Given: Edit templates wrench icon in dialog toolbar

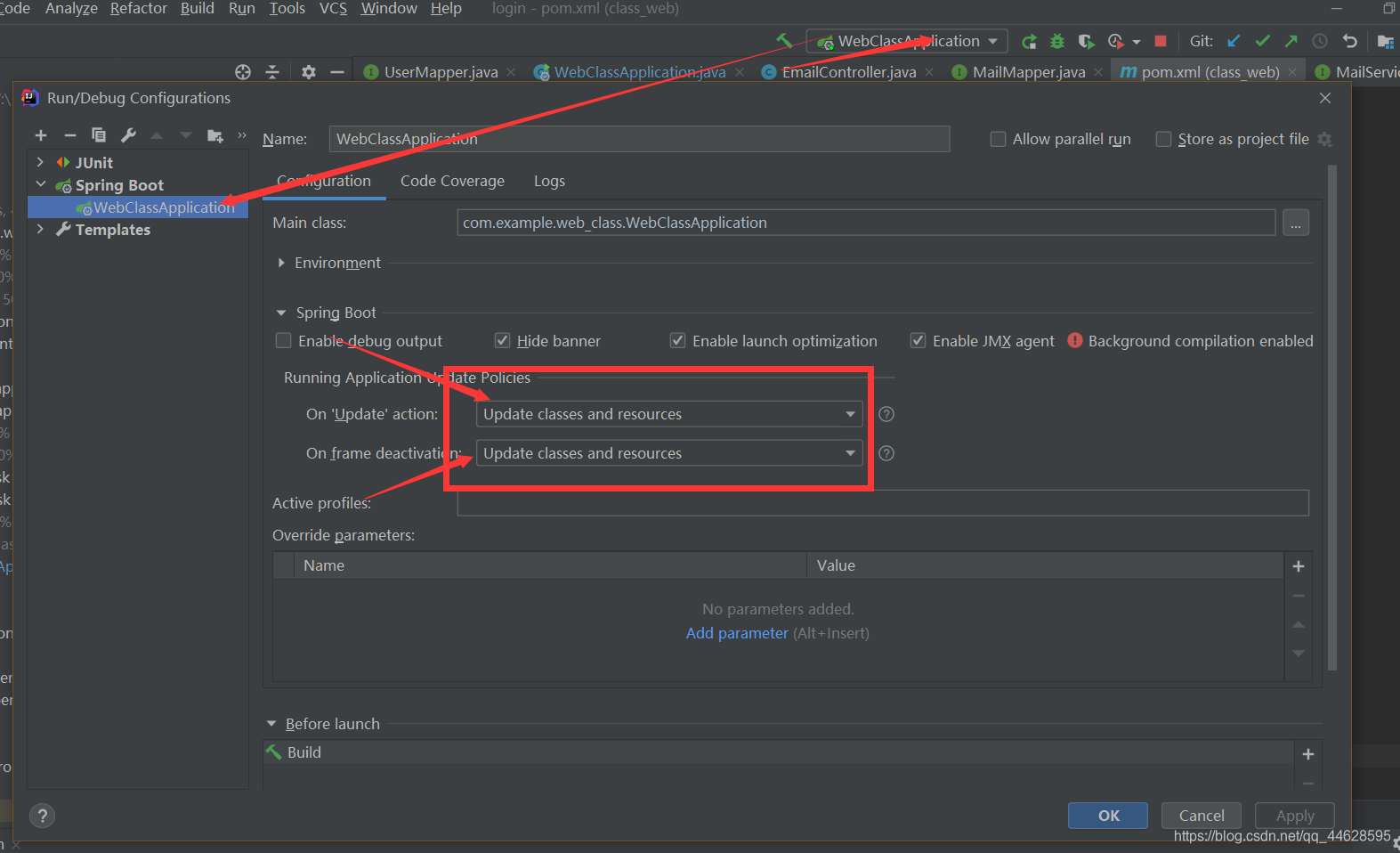Looking at the screenshot, I should (128, 135).
